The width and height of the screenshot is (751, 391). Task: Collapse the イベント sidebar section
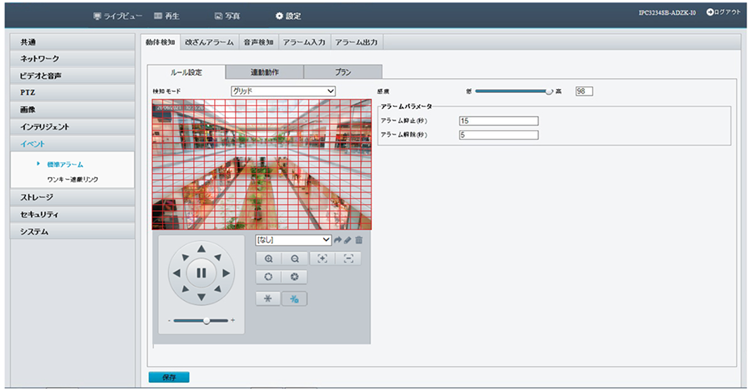pyautogui.click(x=72, y=144)
